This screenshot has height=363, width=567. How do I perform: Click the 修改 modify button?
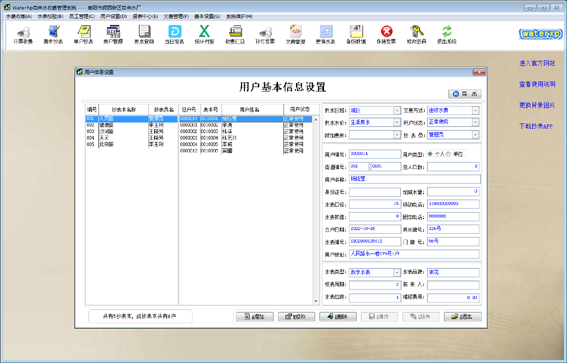pos(296,317)
